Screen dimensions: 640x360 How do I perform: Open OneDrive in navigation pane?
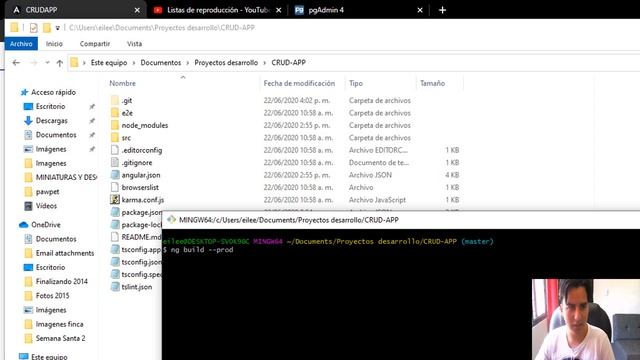[45, 225]
